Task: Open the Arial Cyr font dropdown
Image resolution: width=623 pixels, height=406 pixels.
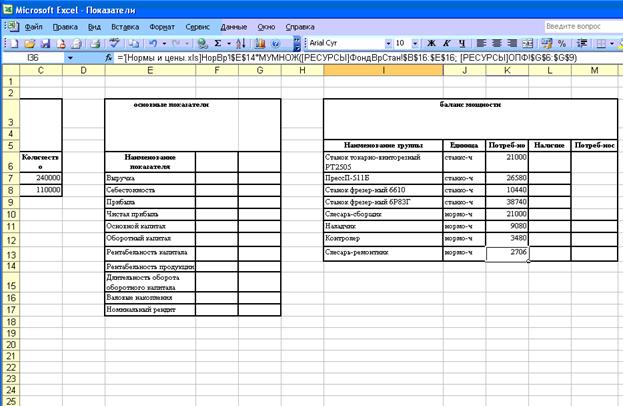Action: [x=388, y=43]
